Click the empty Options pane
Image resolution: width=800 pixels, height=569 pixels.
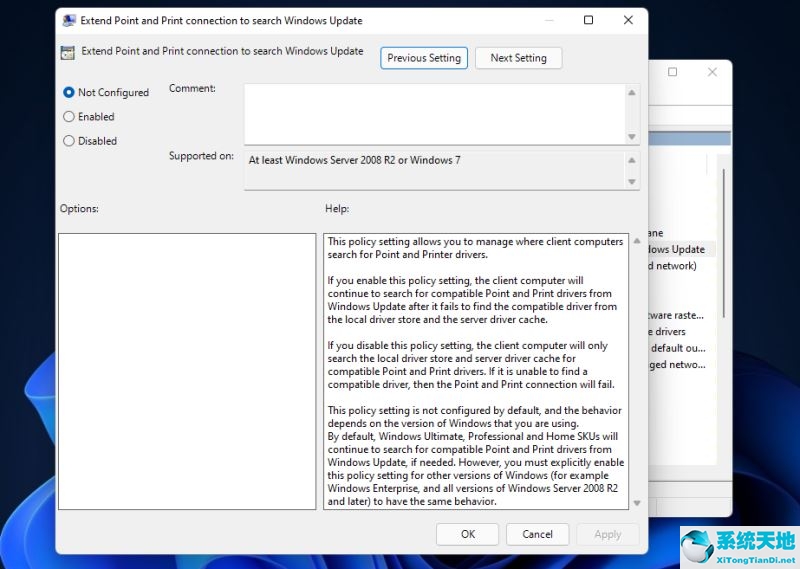click(187, 372)
